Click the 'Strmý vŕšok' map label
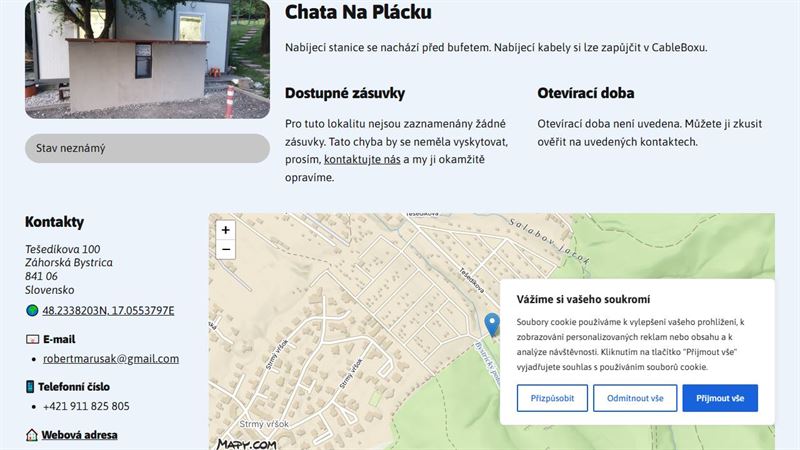Viewport: 800px width, 450px height. pos(264,424)
